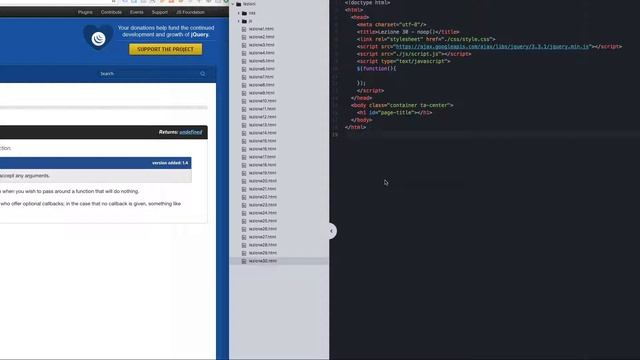Open lezione4.html in the file tree

pos(261,53)
